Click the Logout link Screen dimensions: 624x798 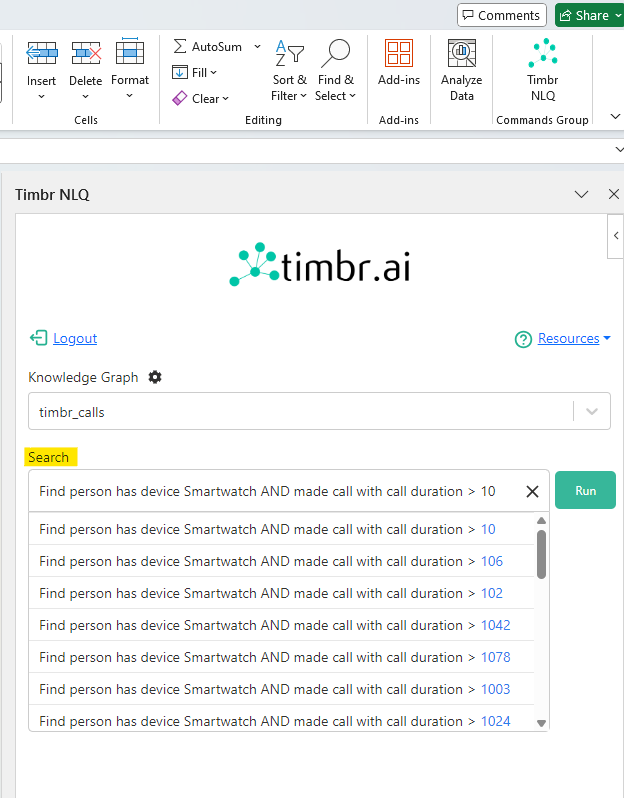coord(74,338)
